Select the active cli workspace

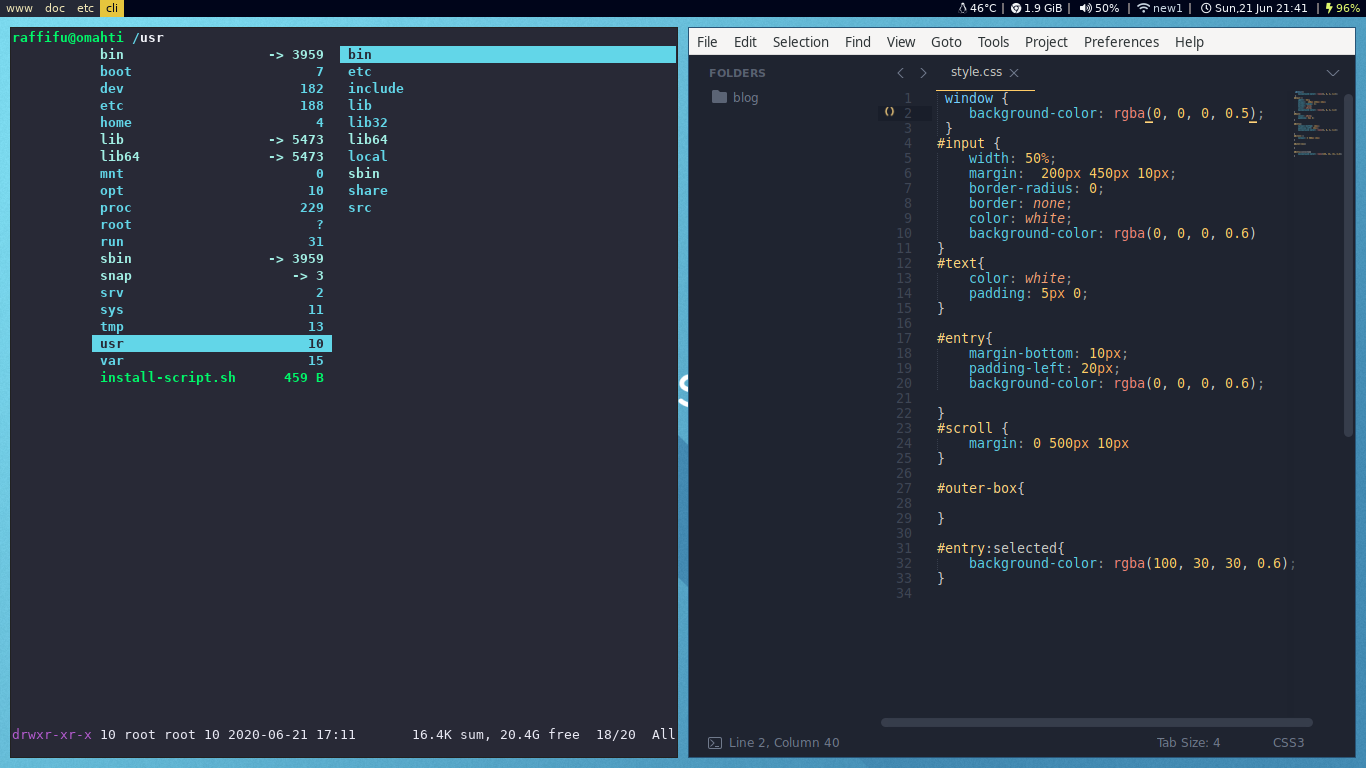pyautogui.click(x=112, y=8)
